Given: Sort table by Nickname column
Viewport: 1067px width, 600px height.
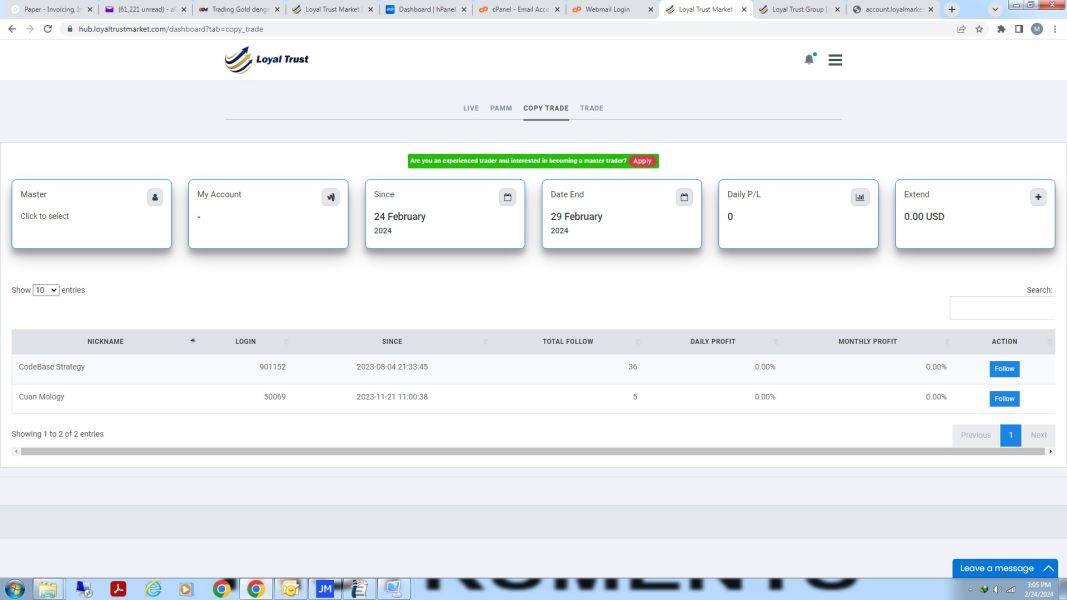Looking at the screenshot, I should (x=105, y=341).
